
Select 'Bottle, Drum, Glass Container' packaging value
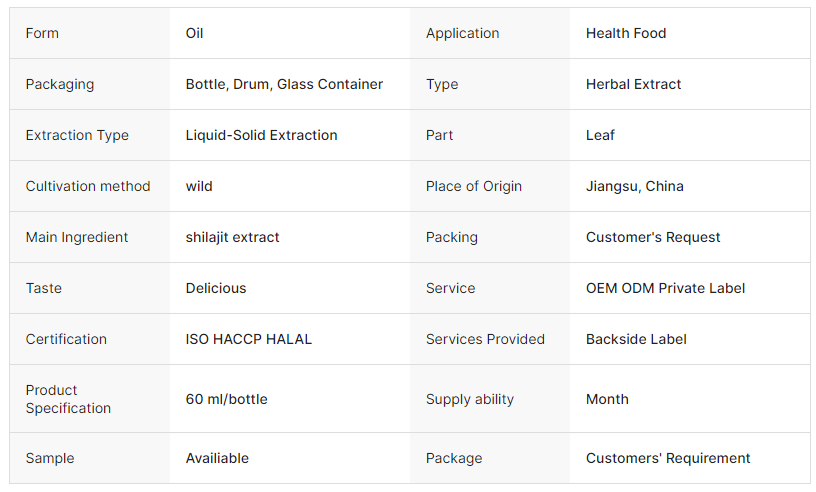(x=284, y=84)
